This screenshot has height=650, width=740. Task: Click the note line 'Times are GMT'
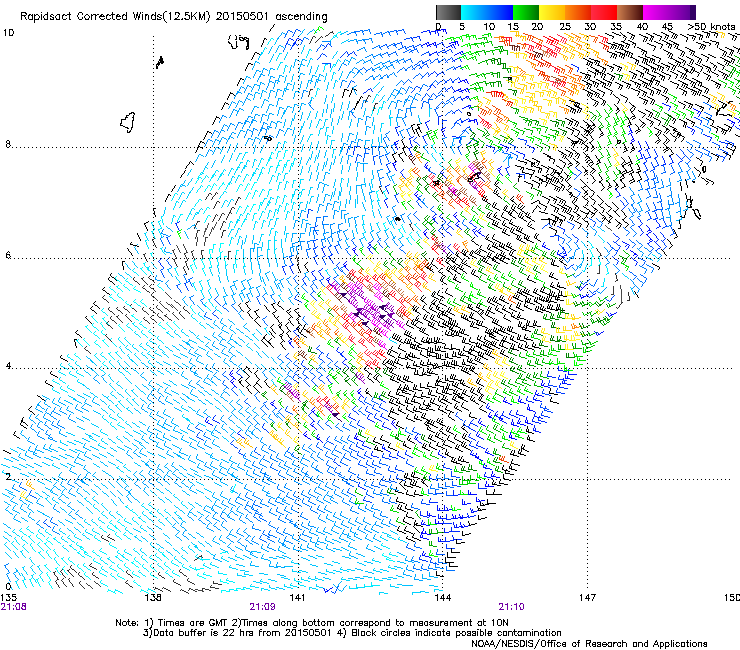pos(193,623)
